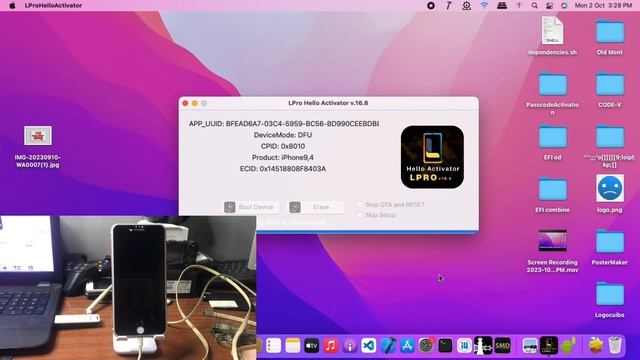Open Terminal from the Dock
This screenshot has height=360, width=640.
pos(445,346)
